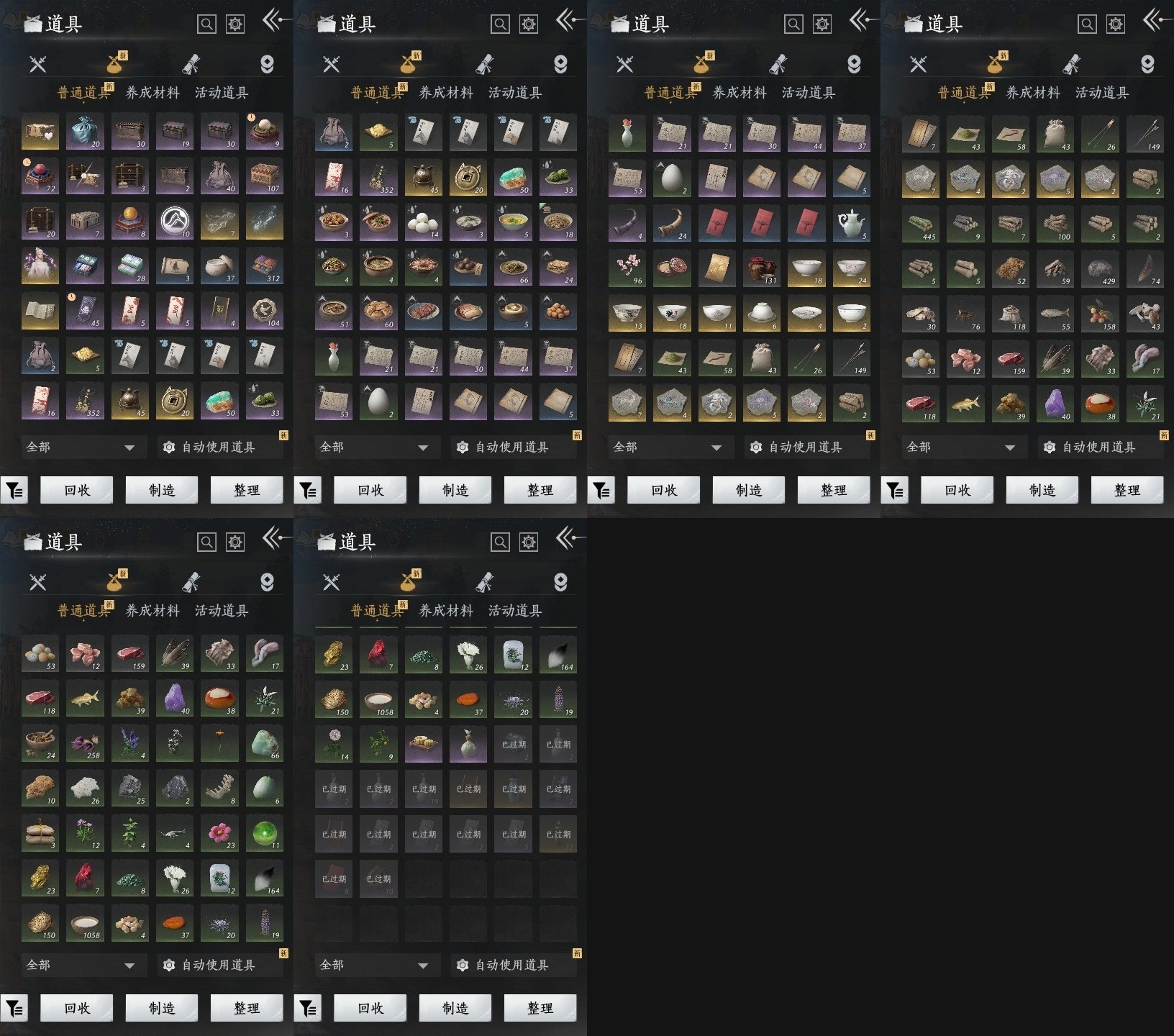Viewport: 1174px width, 1036px height.
Task: Select the bamboo stack showing count 445
Action: [920, 224]
